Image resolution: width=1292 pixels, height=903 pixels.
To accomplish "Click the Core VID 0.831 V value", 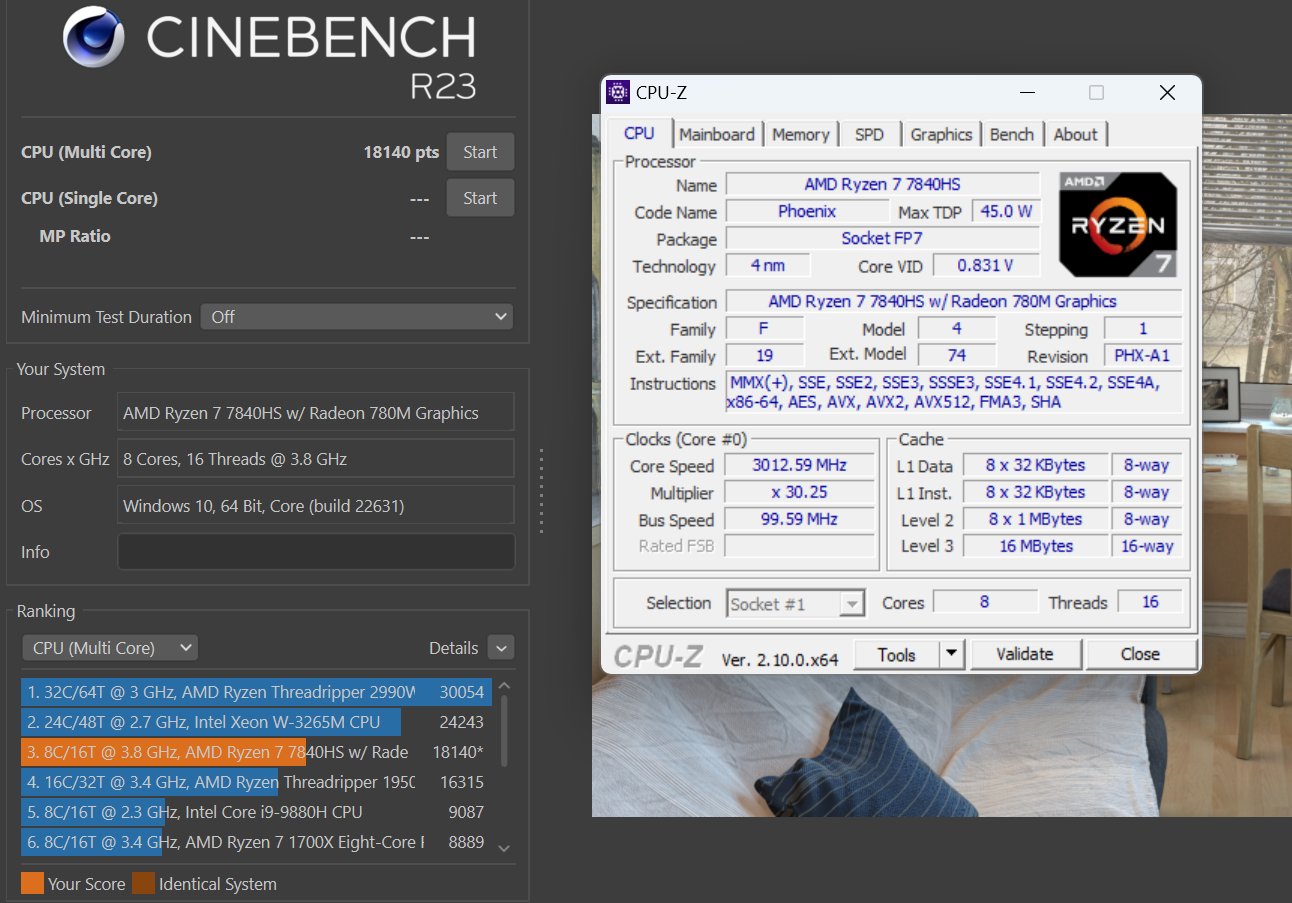I will tap(986, 265).
